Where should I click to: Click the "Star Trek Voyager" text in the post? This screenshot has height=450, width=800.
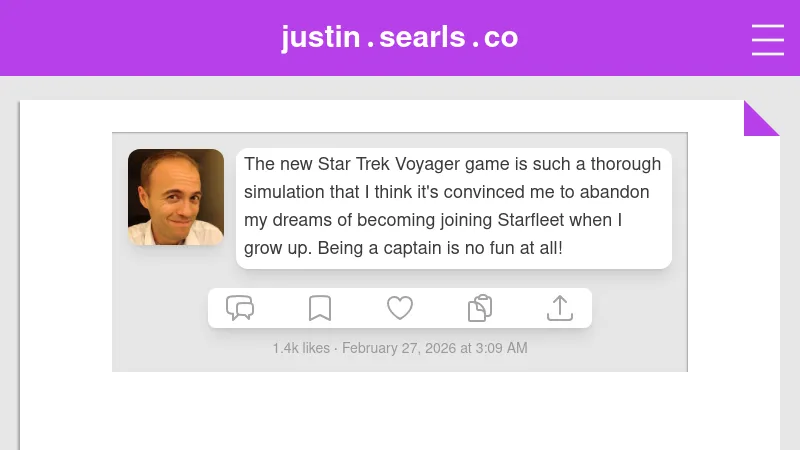tap(384, 164)
